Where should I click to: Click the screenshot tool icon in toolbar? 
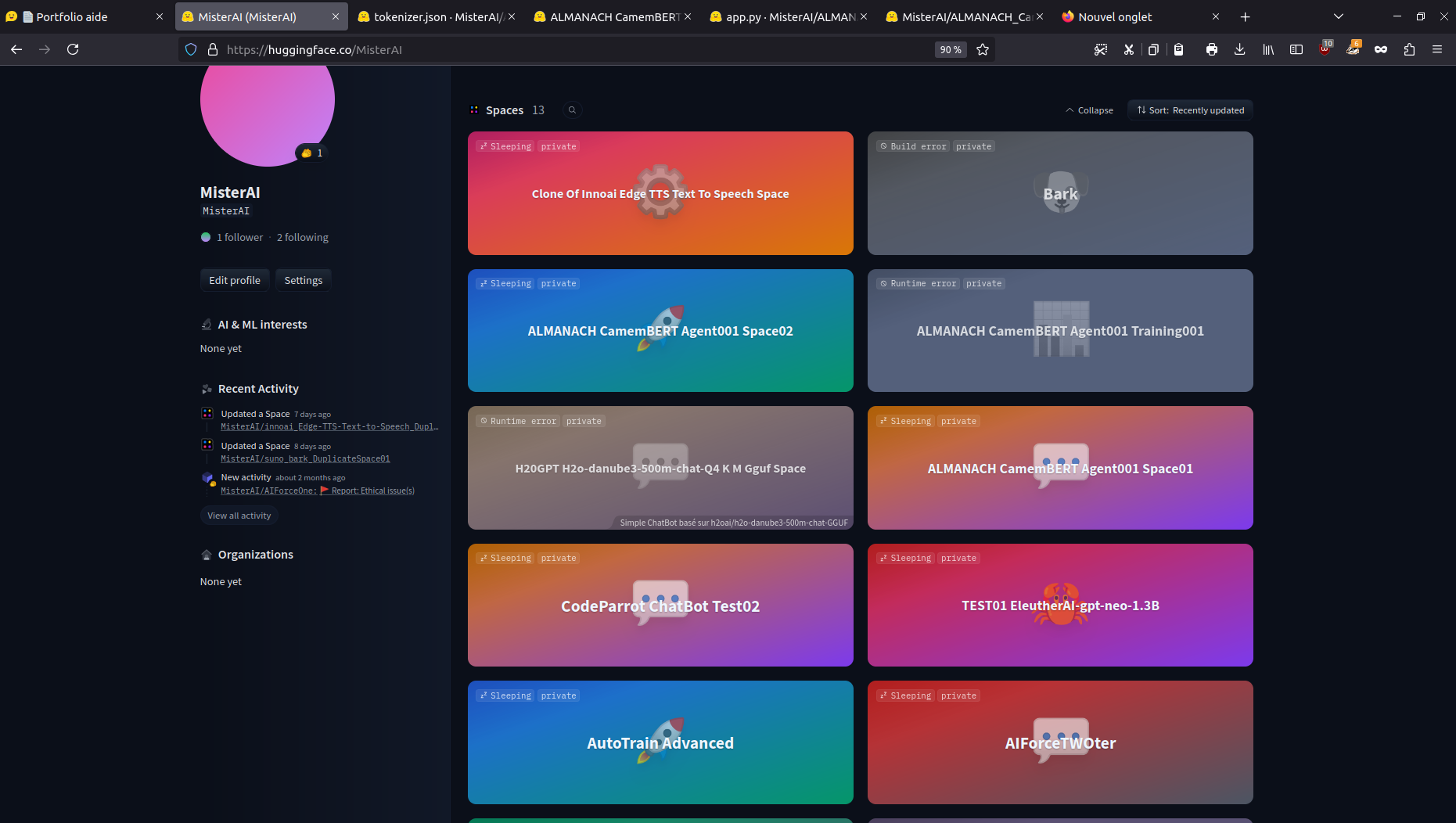1101,49
